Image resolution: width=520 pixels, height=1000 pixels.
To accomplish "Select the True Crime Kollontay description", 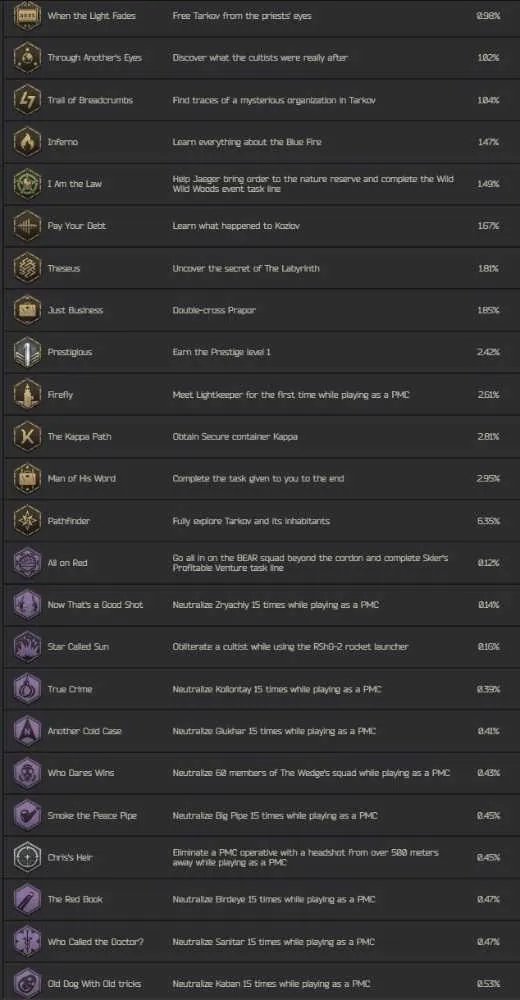I will point(277,689).
